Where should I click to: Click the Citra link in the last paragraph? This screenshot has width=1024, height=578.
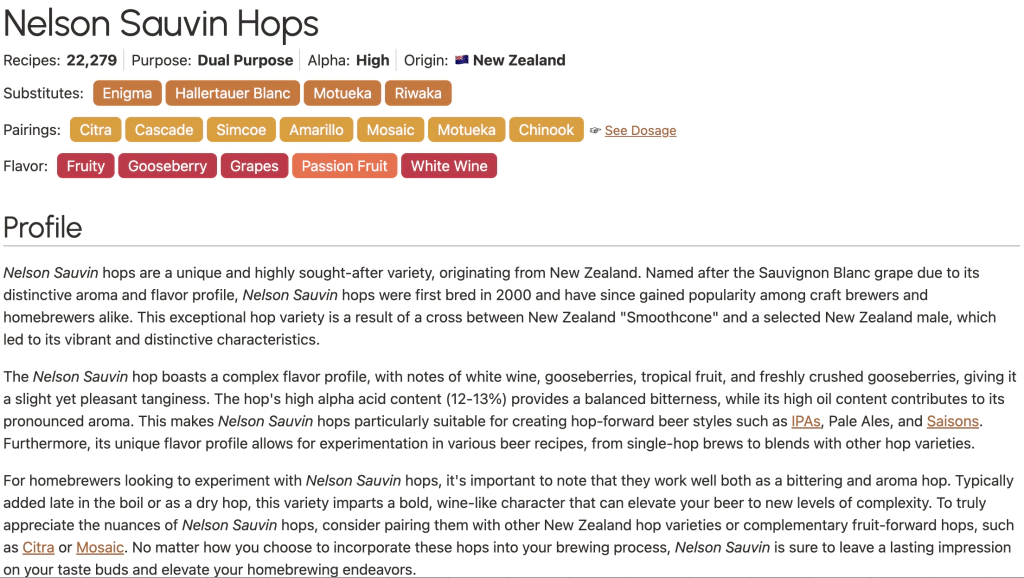click(38, 548)
